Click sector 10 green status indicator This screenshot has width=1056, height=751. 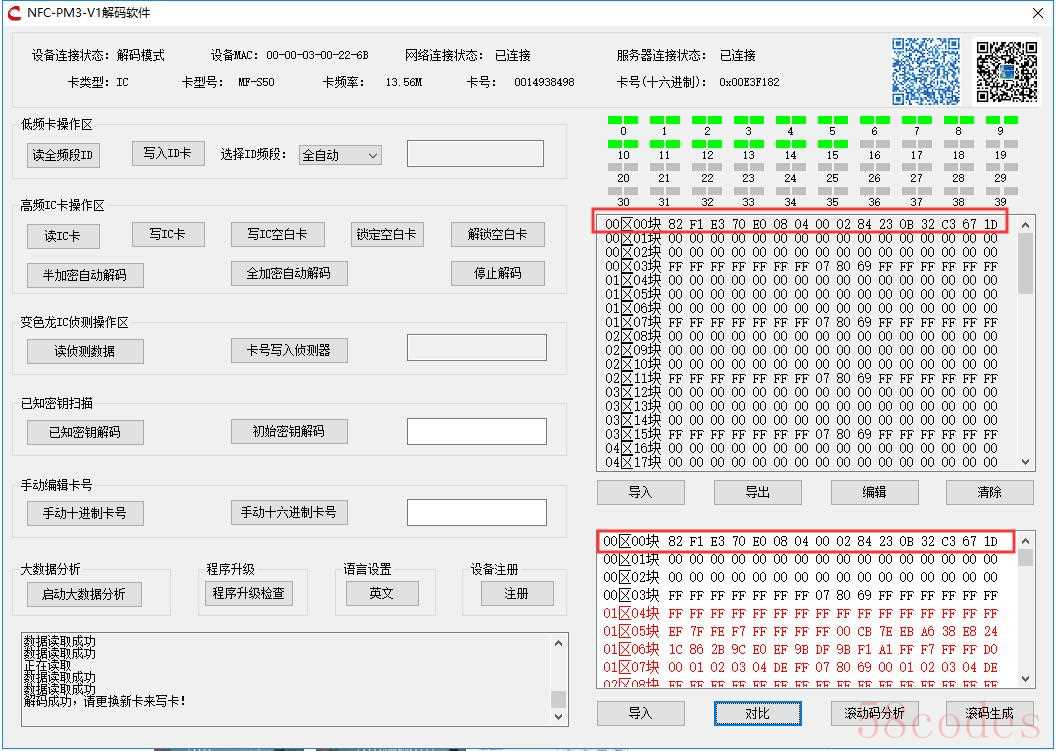623,143
